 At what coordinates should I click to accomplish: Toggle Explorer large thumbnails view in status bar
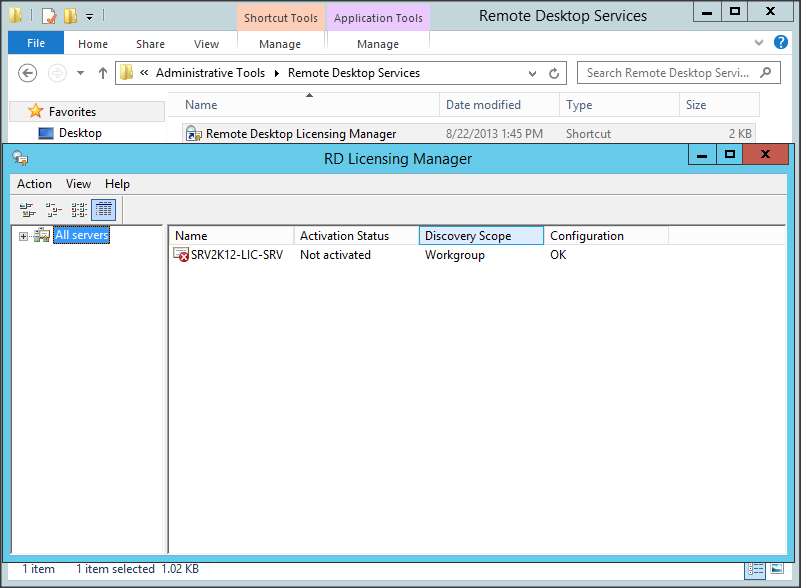(x=776, y=569)
